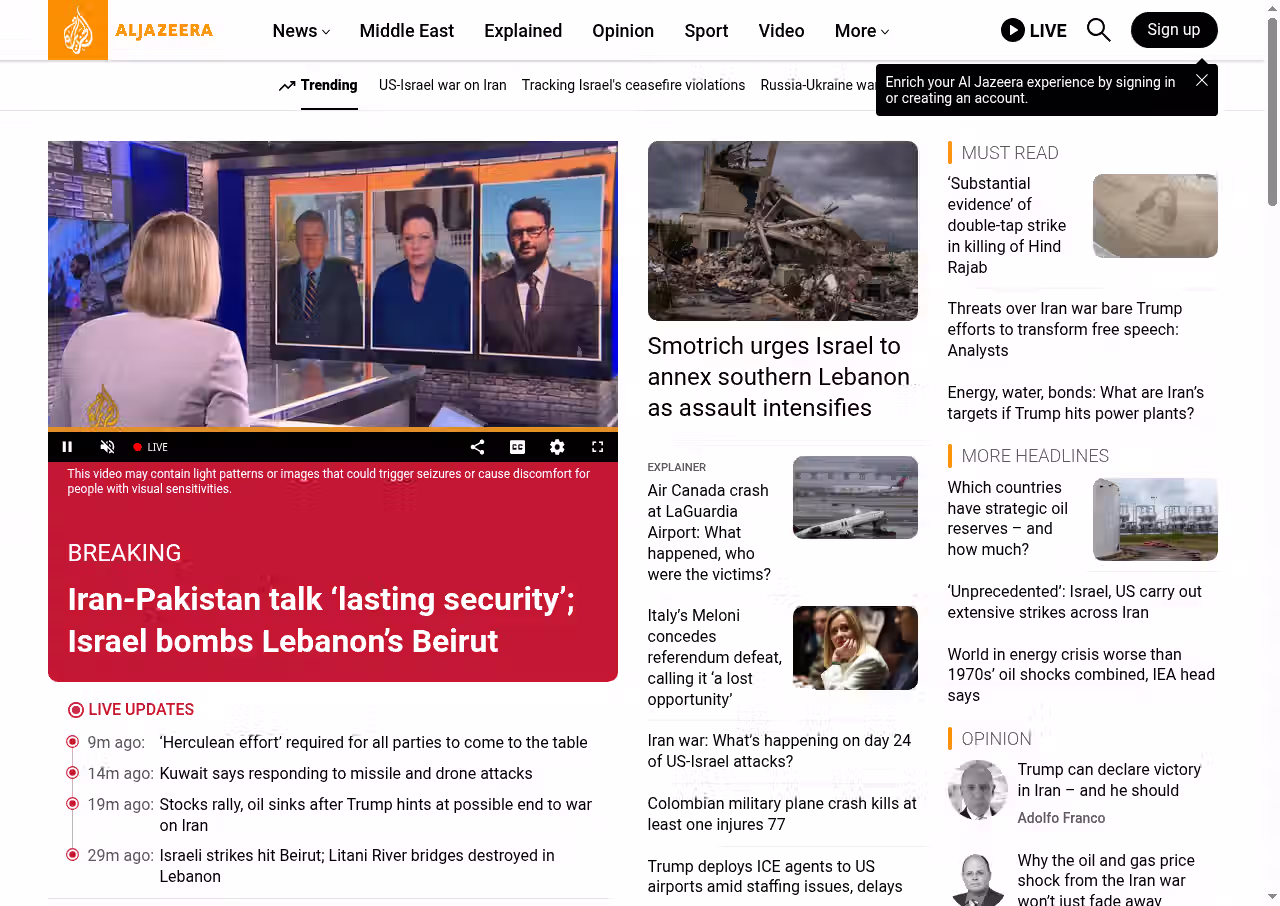
Task: Go to the Opinion section
Action: point(622,31)
